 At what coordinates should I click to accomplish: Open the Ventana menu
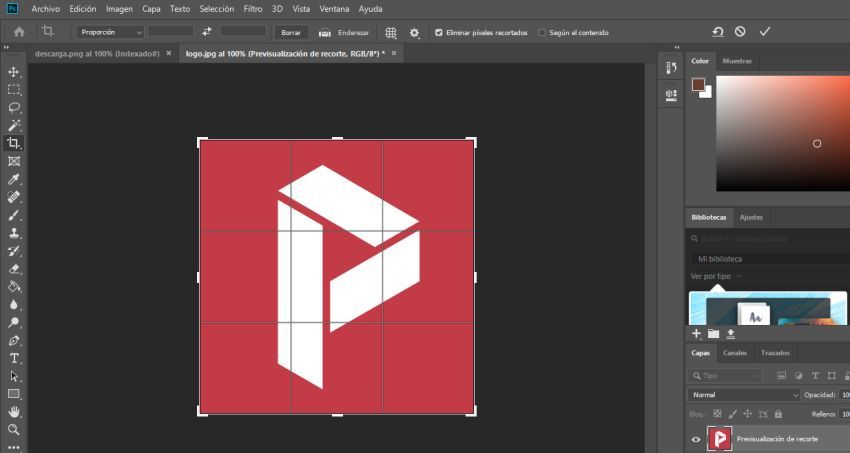[x=334, y=9]
